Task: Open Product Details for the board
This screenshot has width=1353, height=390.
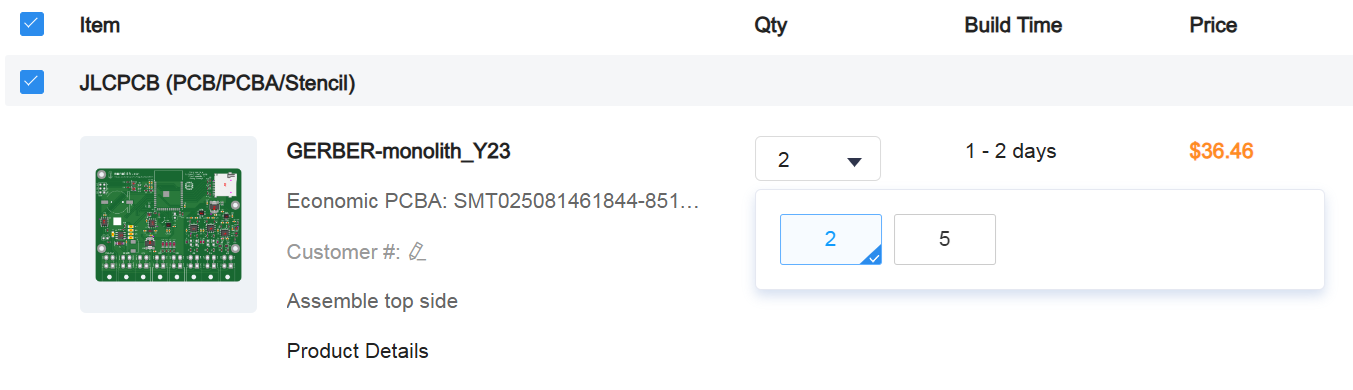Action: tap(357, 351)
